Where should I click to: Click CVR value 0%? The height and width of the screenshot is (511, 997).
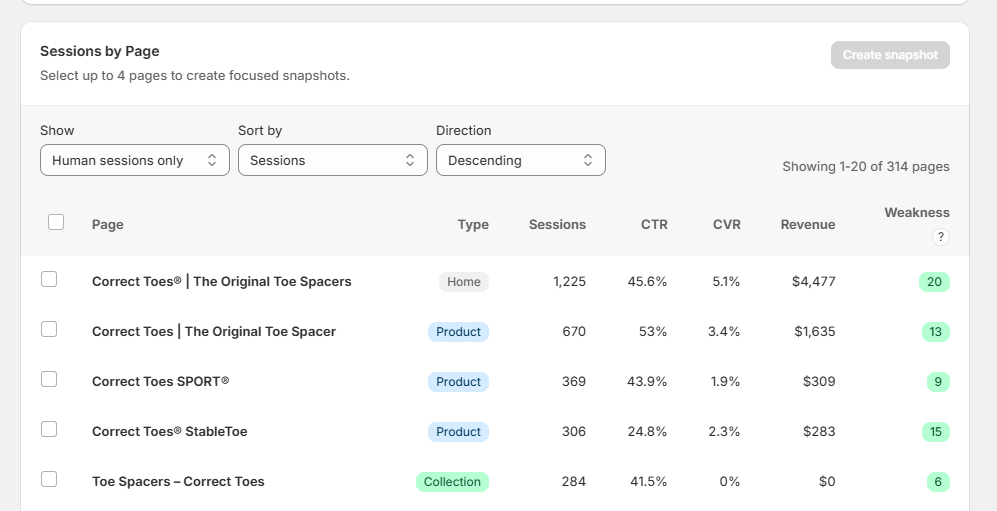pos(730,482)
